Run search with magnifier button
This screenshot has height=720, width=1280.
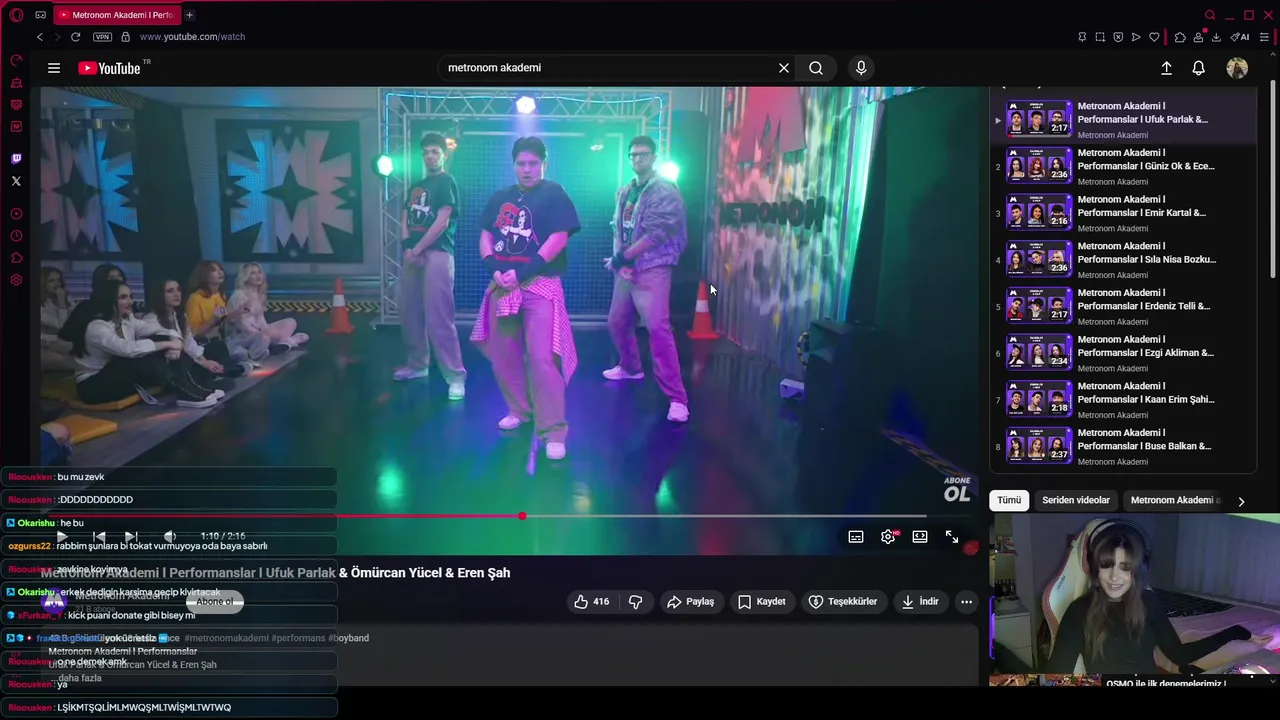click(x=816, y=68)
